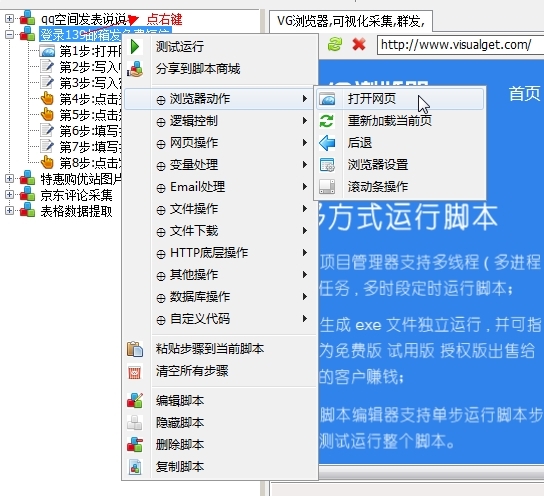544x496 pixels.
Task: Open the 逻辑控制 submenu
Action: pyautogui.click(x=220, y=121)
